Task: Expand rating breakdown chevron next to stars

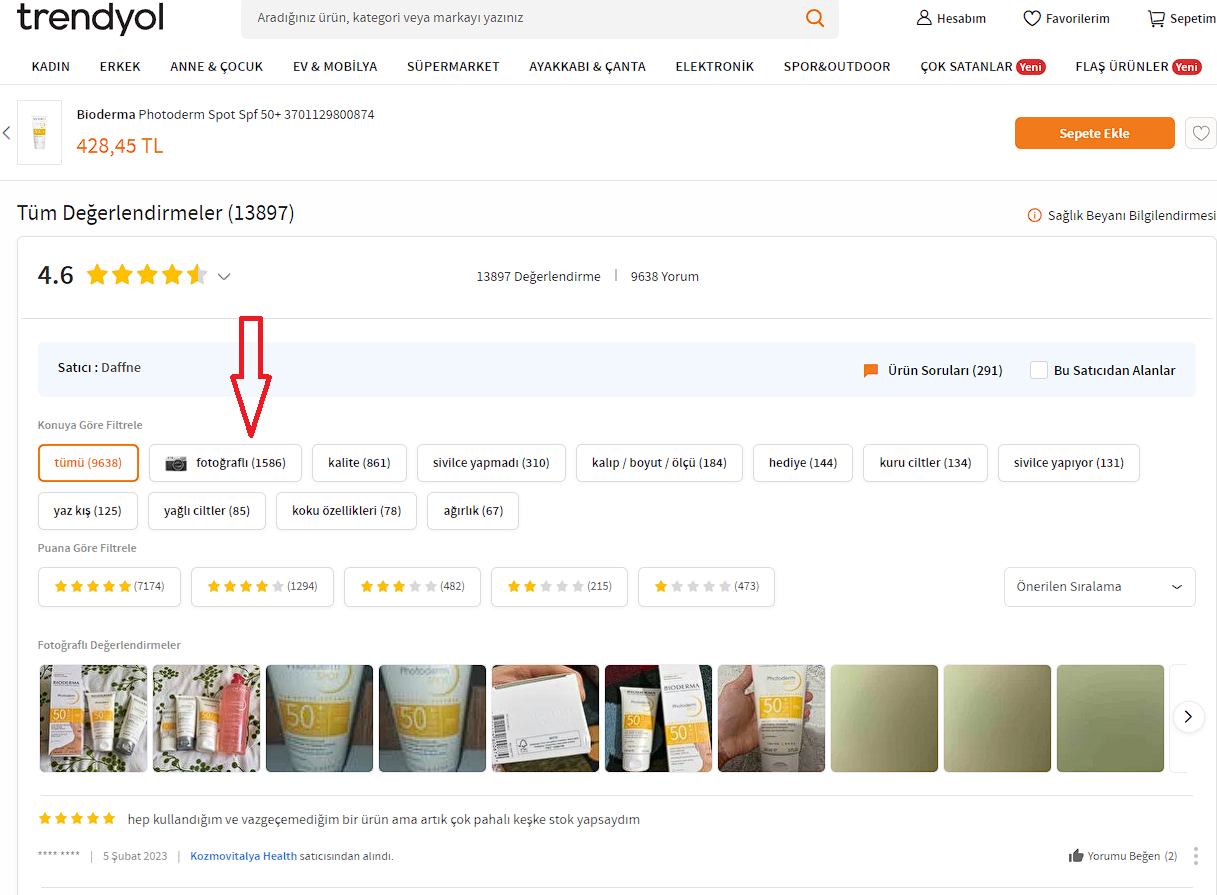Action: (x=224, y=277)
